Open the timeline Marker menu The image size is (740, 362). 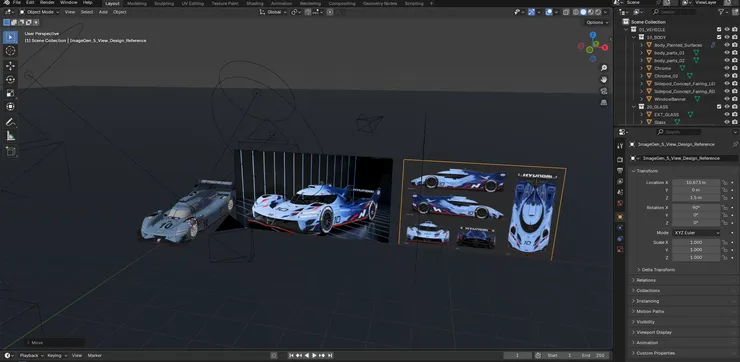tap(95, 355)
